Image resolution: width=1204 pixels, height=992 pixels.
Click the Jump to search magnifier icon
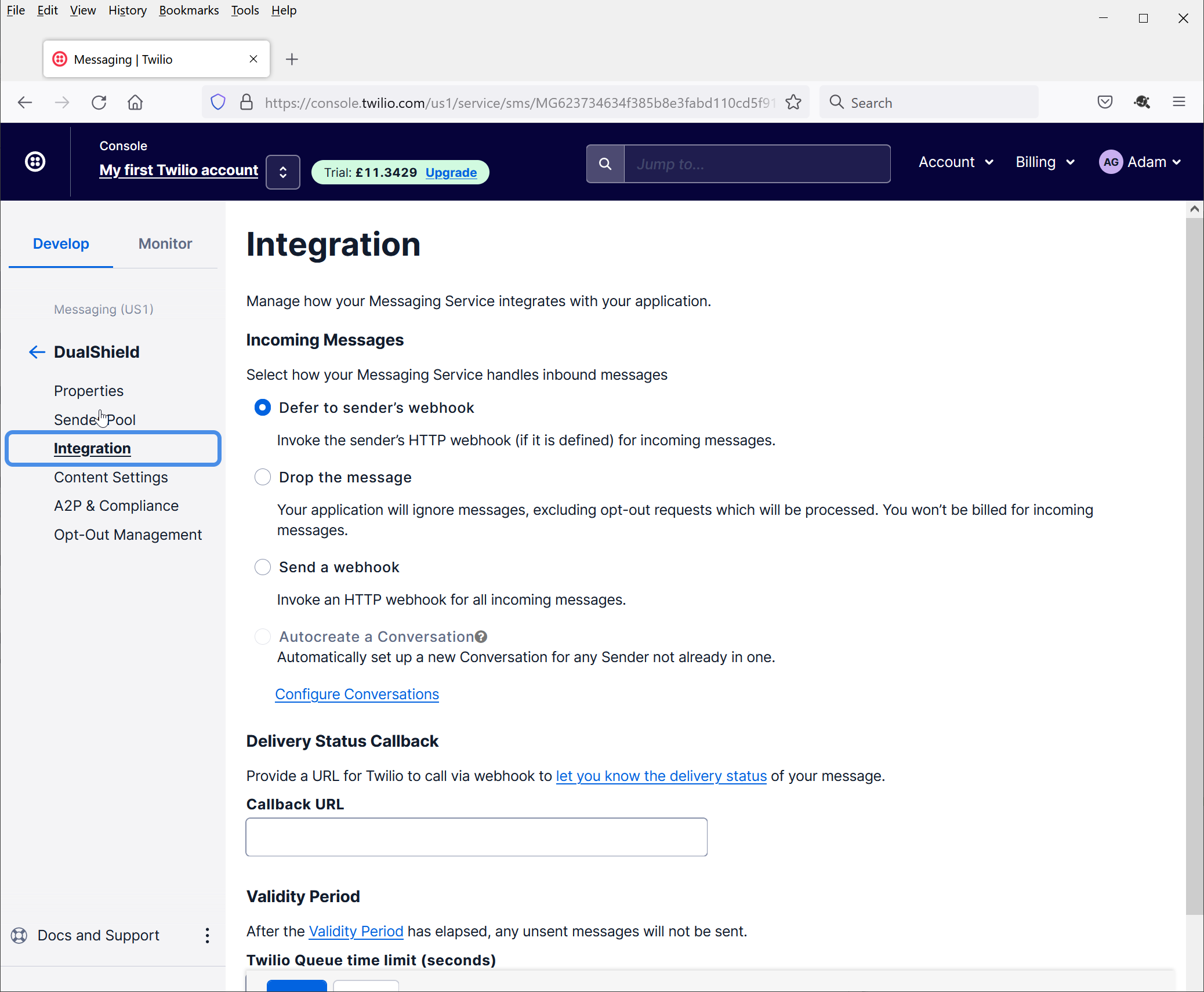click(605, 164)
